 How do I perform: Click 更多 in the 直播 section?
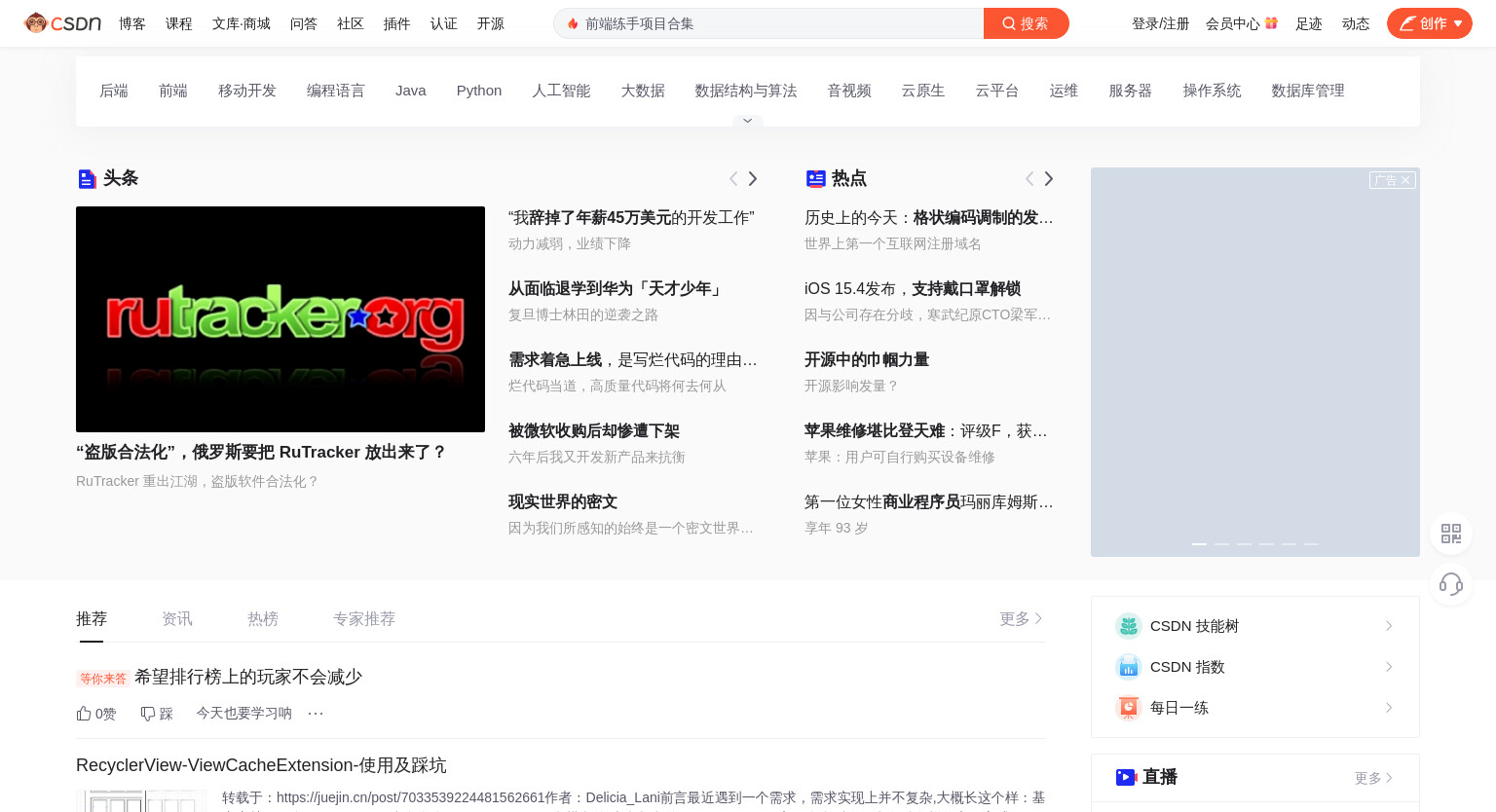[1373, 778]
